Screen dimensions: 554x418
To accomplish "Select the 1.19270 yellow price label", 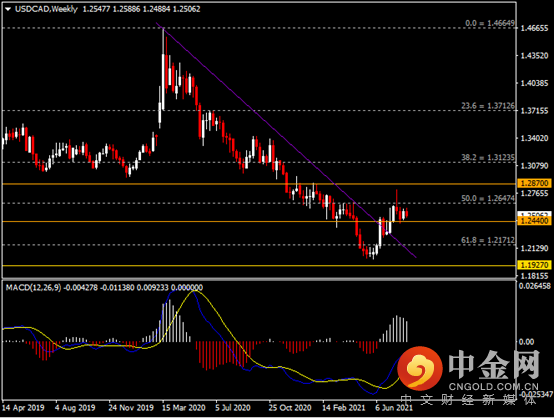I will [x=534, y=265].
